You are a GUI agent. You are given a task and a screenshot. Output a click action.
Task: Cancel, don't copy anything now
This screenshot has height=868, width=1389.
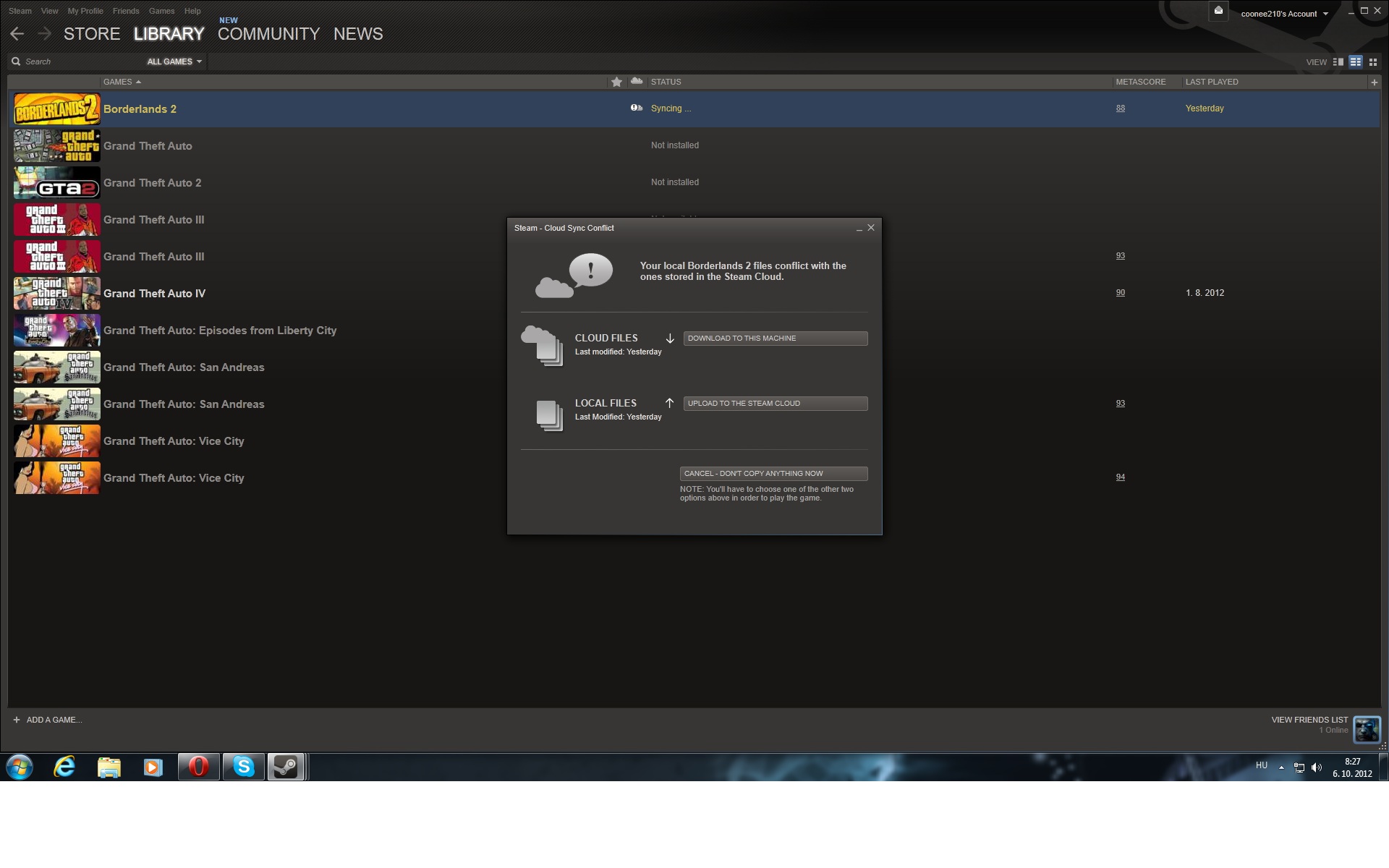click(x=773, y=474)
